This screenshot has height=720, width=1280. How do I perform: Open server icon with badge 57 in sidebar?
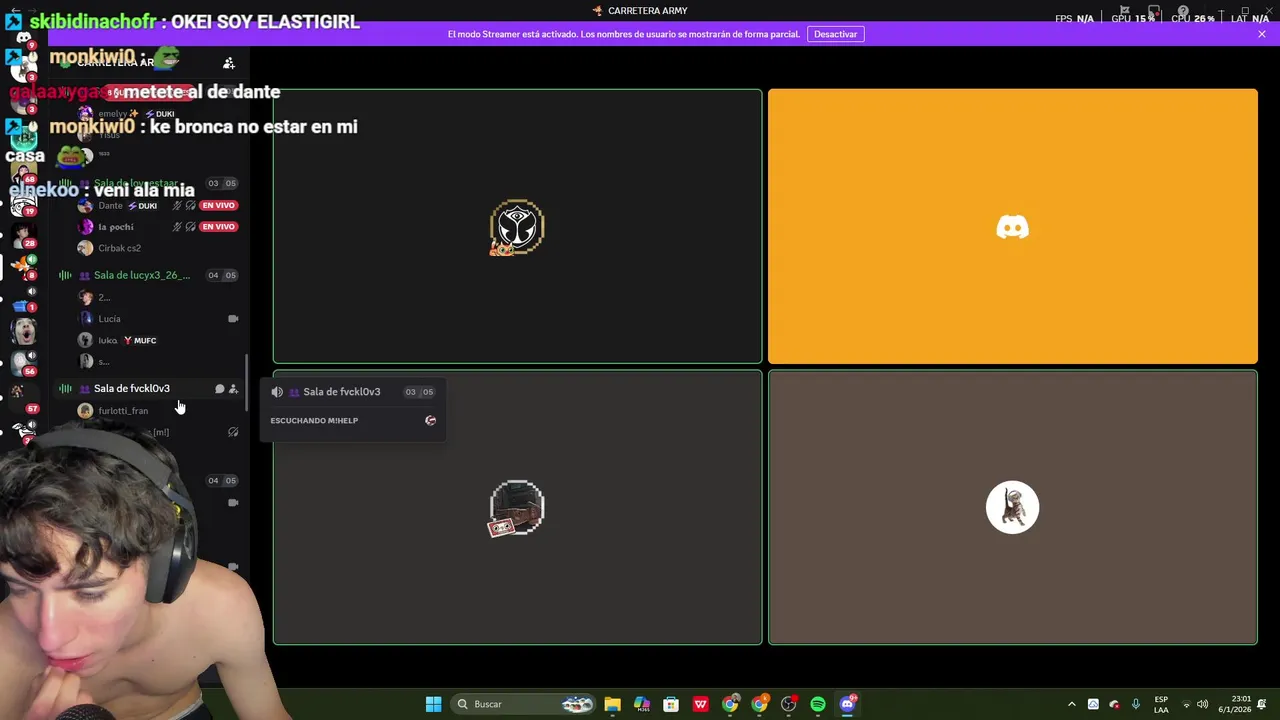pyautogui.click(x=24, y=397)
